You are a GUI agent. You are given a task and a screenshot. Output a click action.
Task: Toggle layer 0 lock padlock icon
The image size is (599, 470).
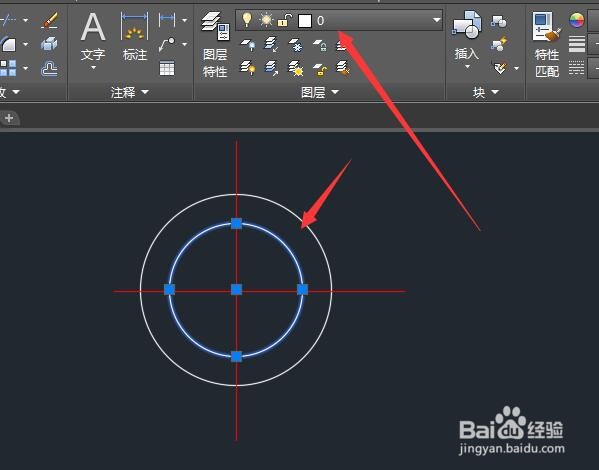pyautogui.click(x=284, y=20)
